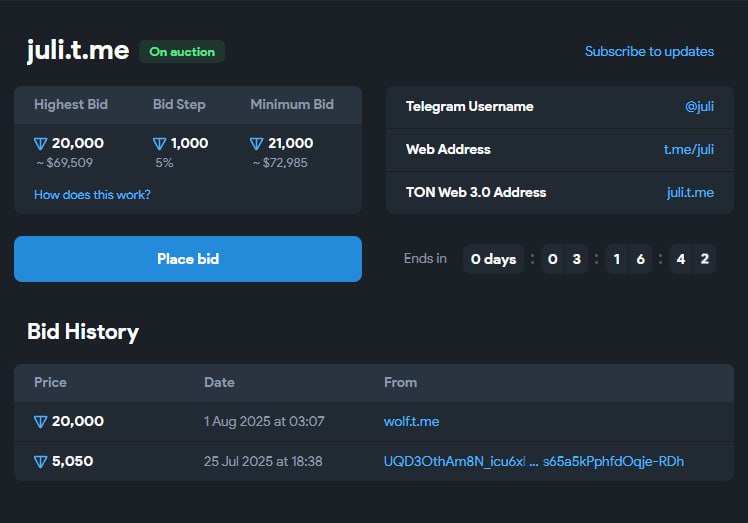Click the Minimum Bid column header
This screenshot has width=748, height=523.
pos(292,105)
